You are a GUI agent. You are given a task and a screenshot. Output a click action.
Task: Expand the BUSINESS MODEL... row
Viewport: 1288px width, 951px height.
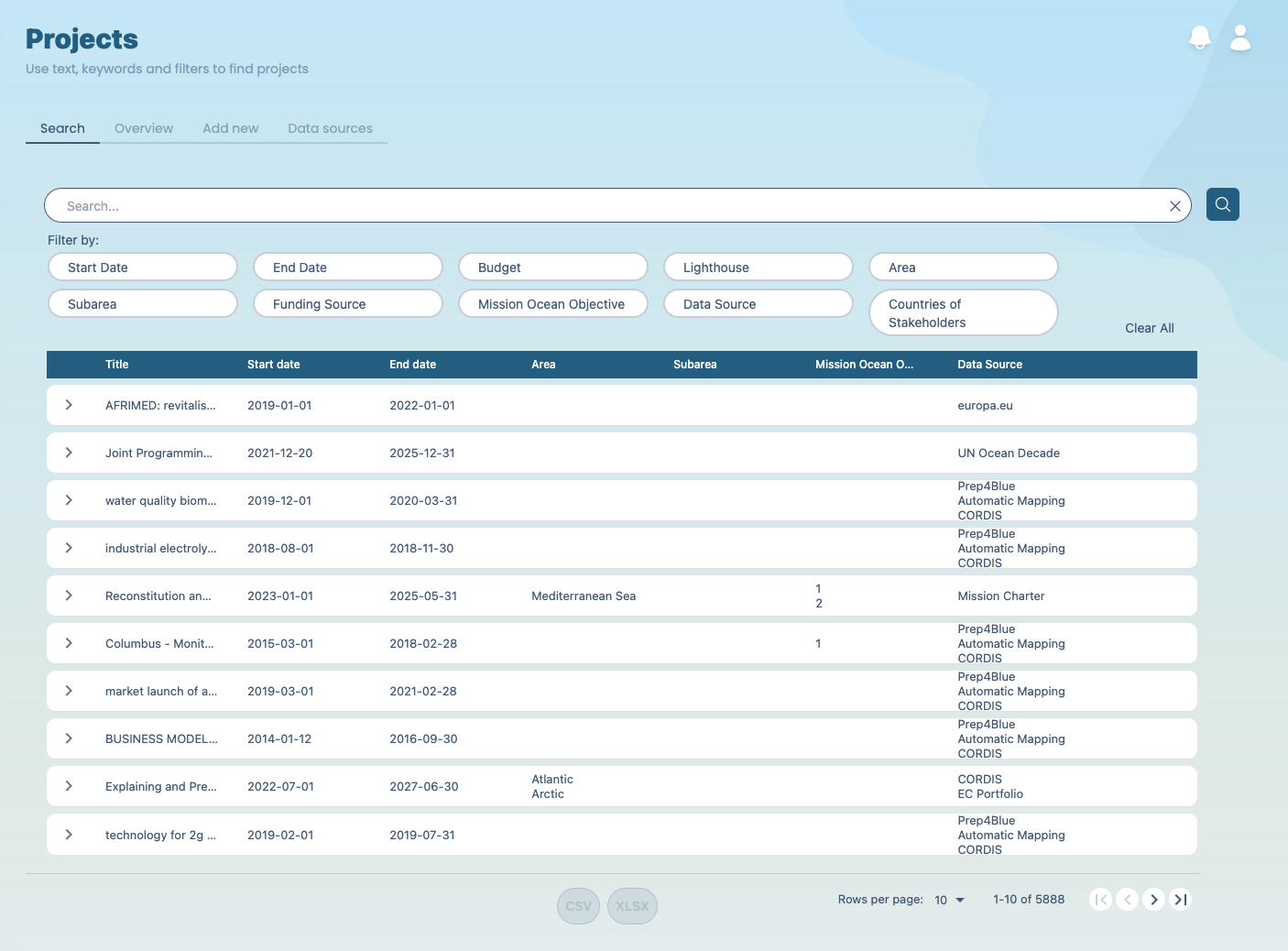click(69, 738)
